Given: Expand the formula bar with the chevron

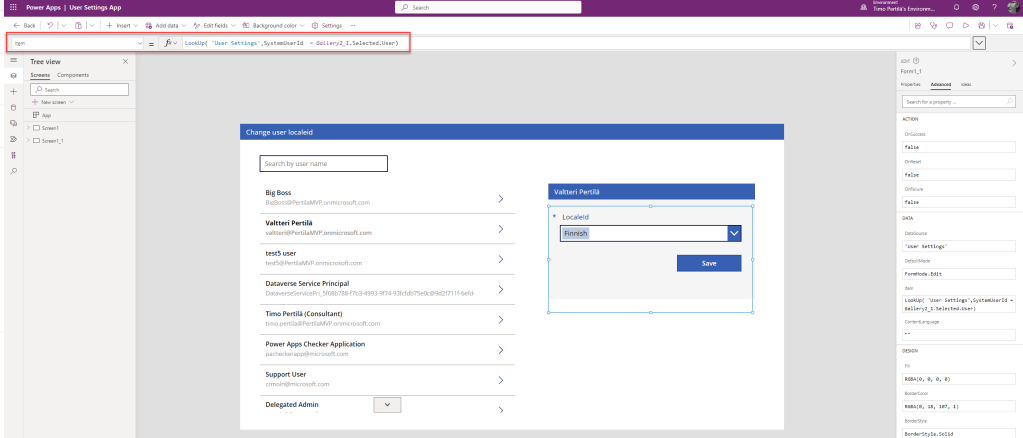Looking at the screenshot, I should [978, 43].
